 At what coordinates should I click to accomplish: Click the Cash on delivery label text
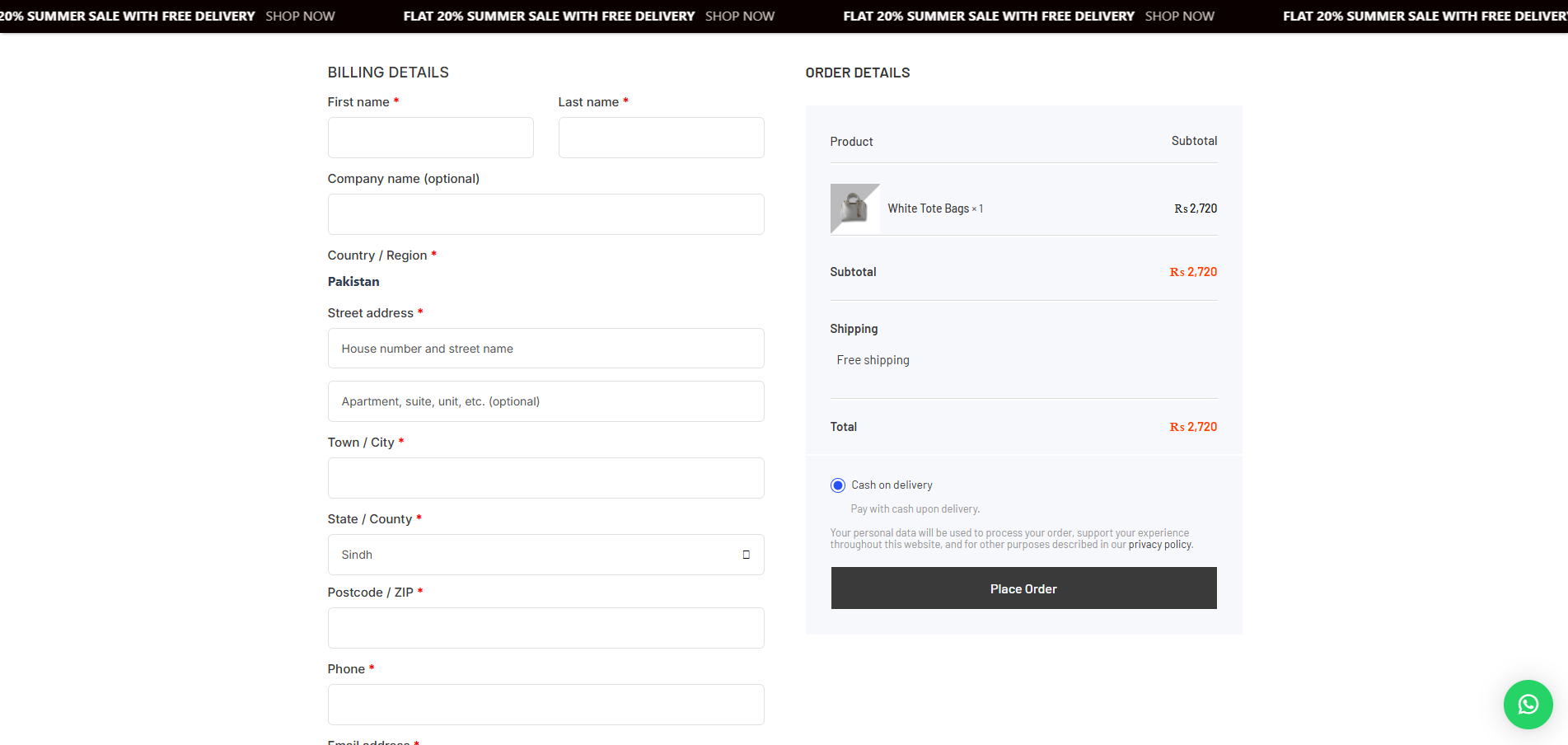[x=892, y=485]
